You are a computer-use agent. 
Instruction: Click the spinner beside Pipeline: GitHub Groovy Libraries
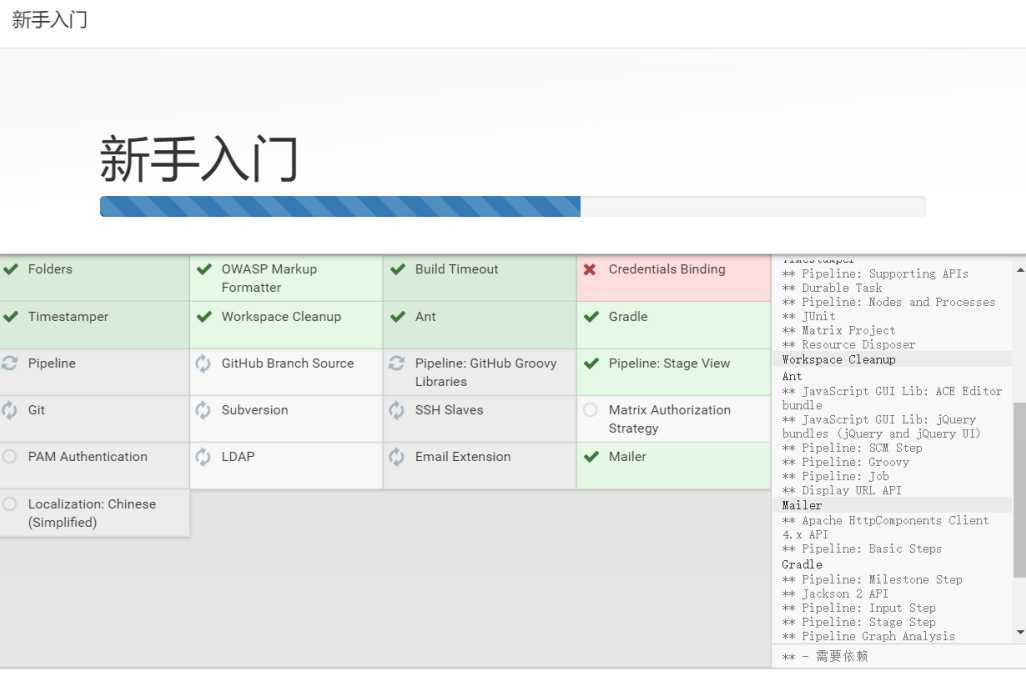397,363
